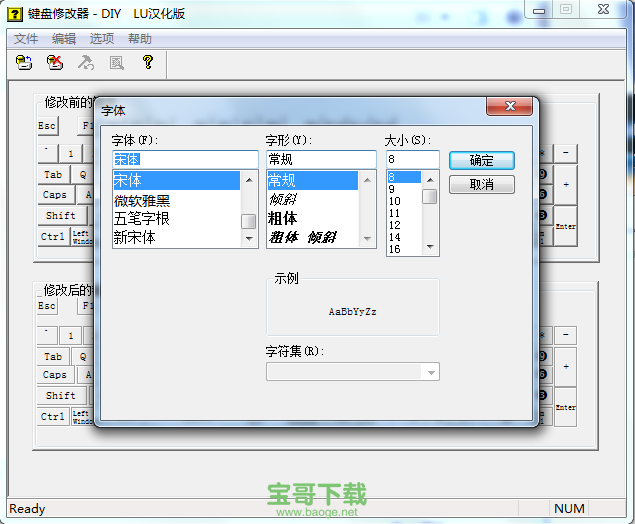Viewport: 635px width, 524px height.
Task: Open the 文件 menu
Action: pyautogui.click(x=26, y=39)
